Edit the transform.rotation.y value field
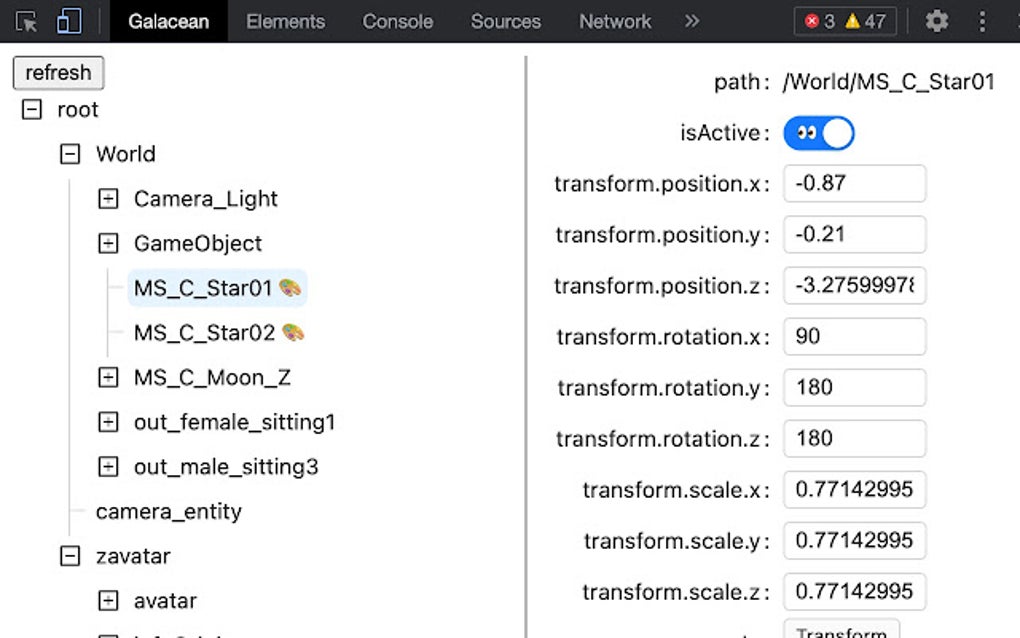This screenshot has width=1020, height=638. point(854,388)
